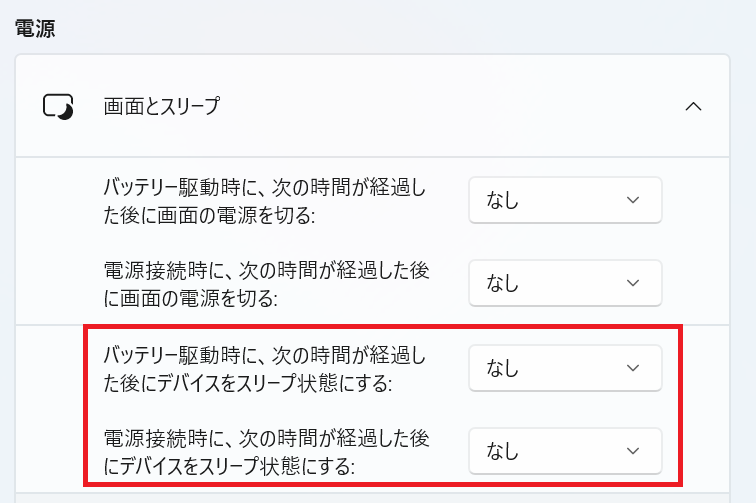Click the 画面とスリープ section title
This screenshot has height=503, width=756.
[x=161, y=106]
